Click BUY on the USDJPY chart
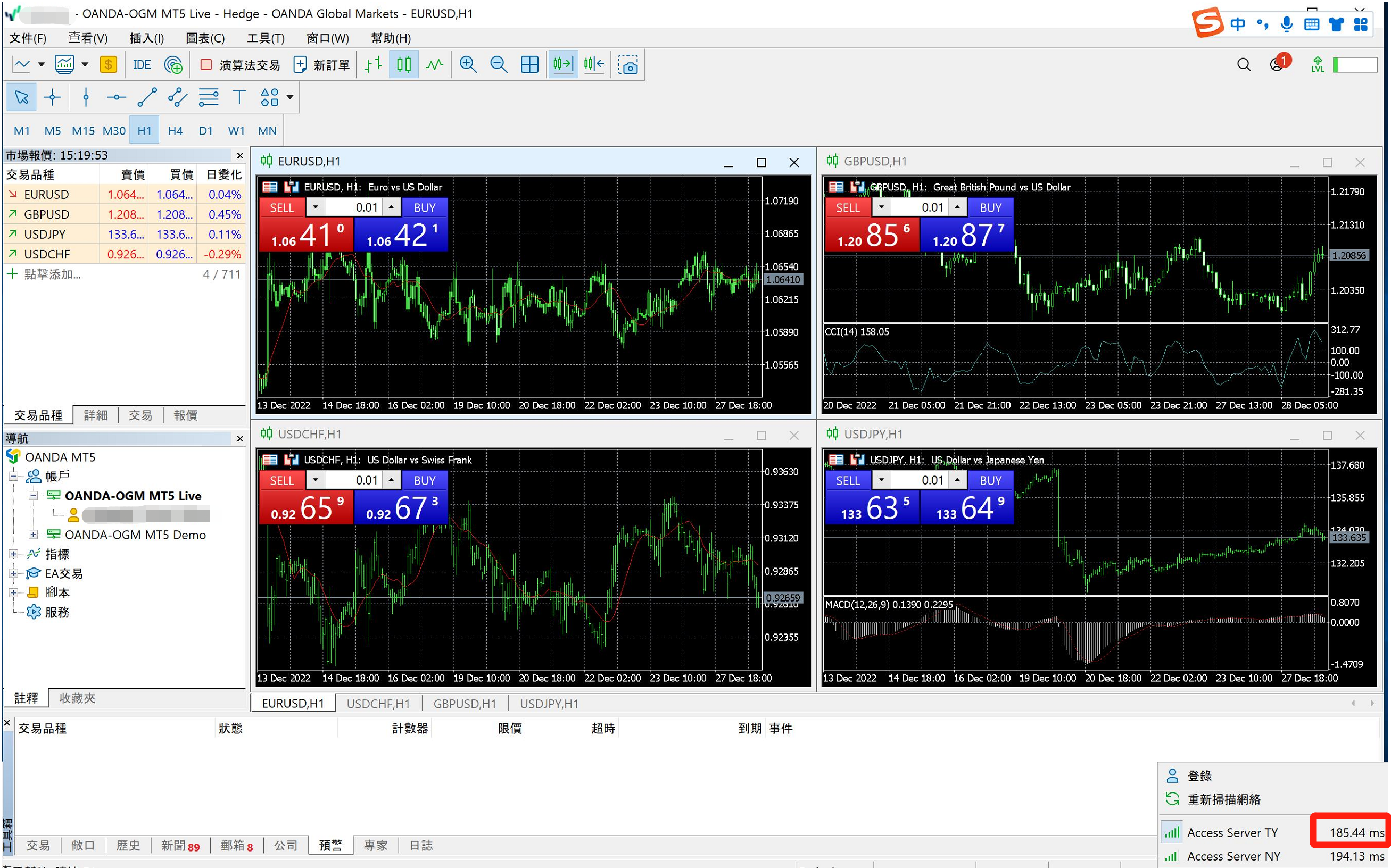Image resolution: width=1391 pixels, height=868 pixels. [x=990, y=480]
